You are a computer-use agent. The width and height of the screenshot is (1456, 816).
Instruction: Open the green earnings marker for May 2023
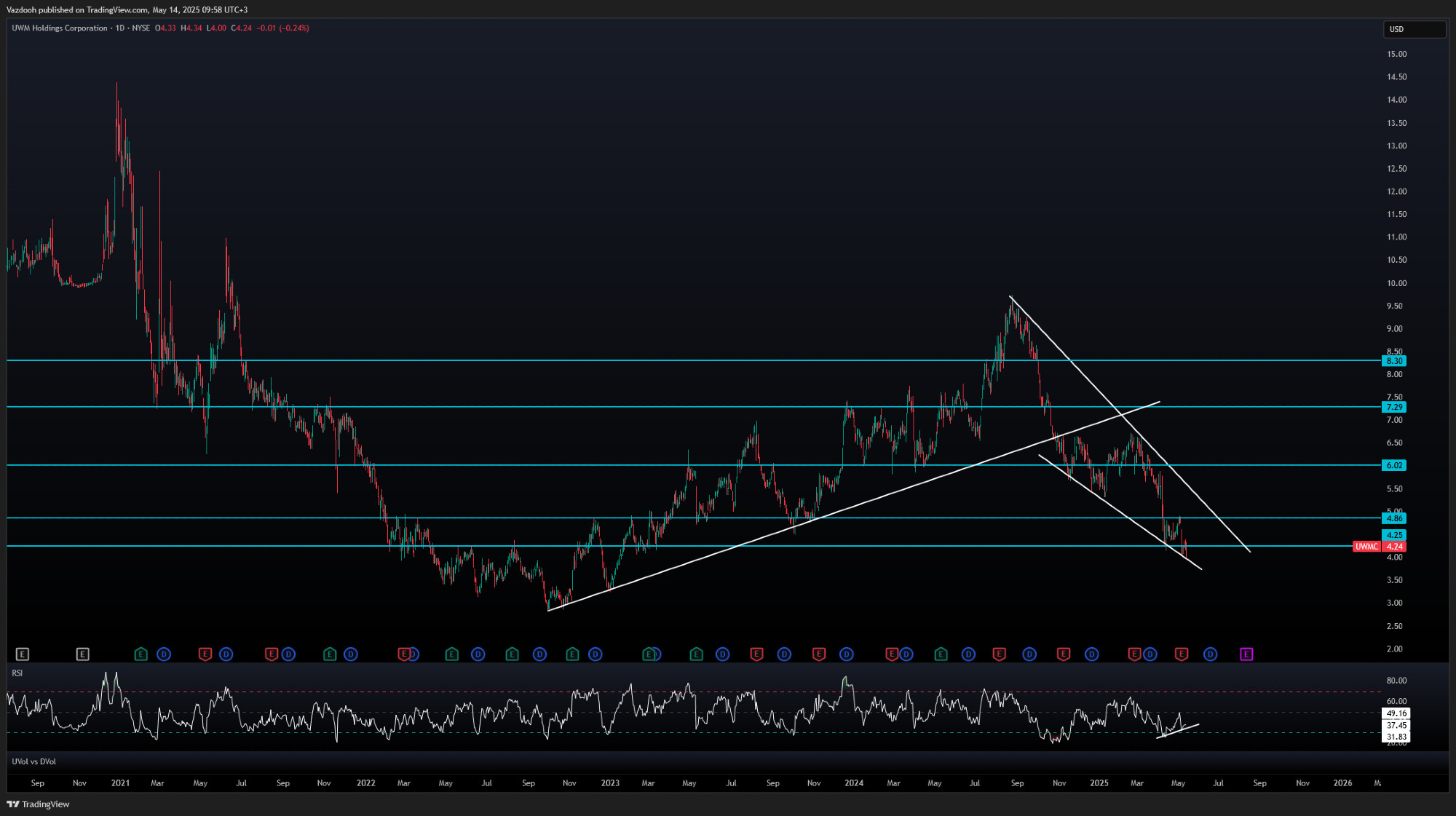(697, 654)
